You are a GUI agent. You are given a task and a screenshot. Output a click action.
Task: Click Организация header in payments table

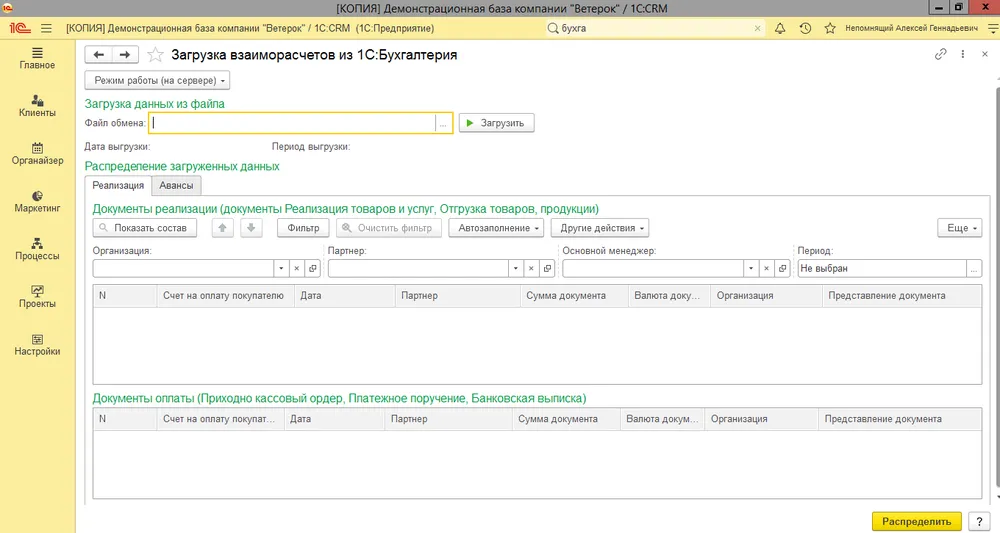coord(761,419)
